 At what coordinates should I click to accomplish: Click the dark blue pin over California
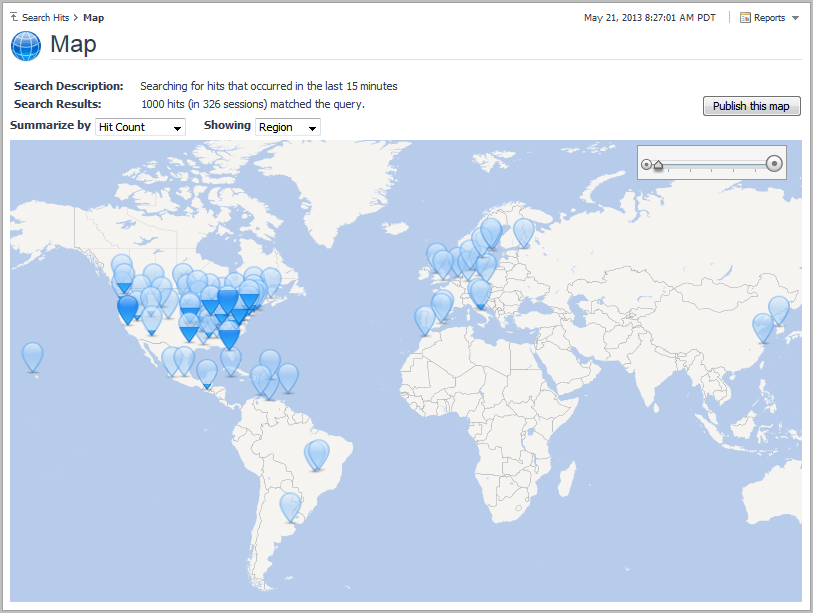128,309
